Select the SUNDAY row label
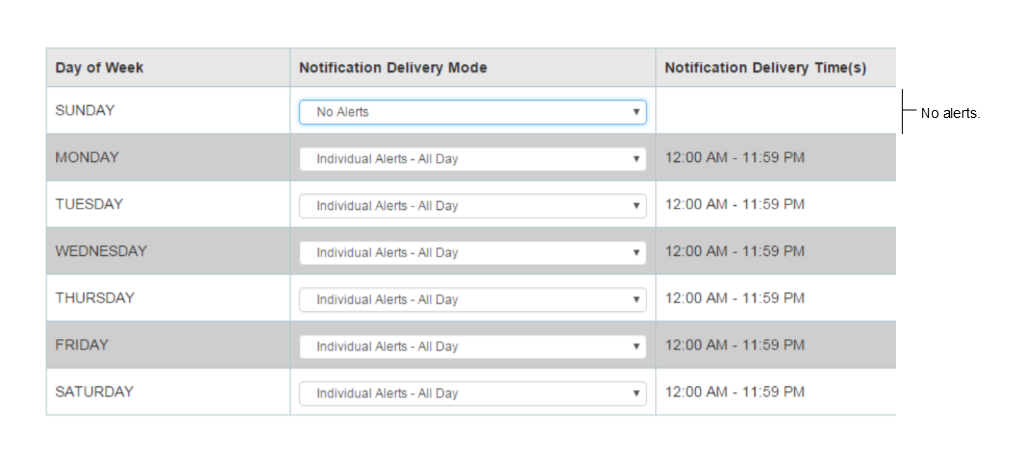Screen dimensions: 1019x458 [85, 110]
